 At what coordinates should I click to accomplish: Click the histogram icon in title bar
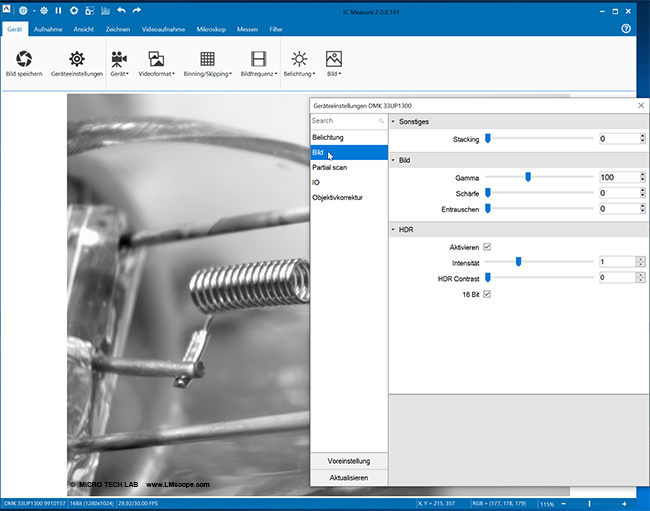[105, 11]
